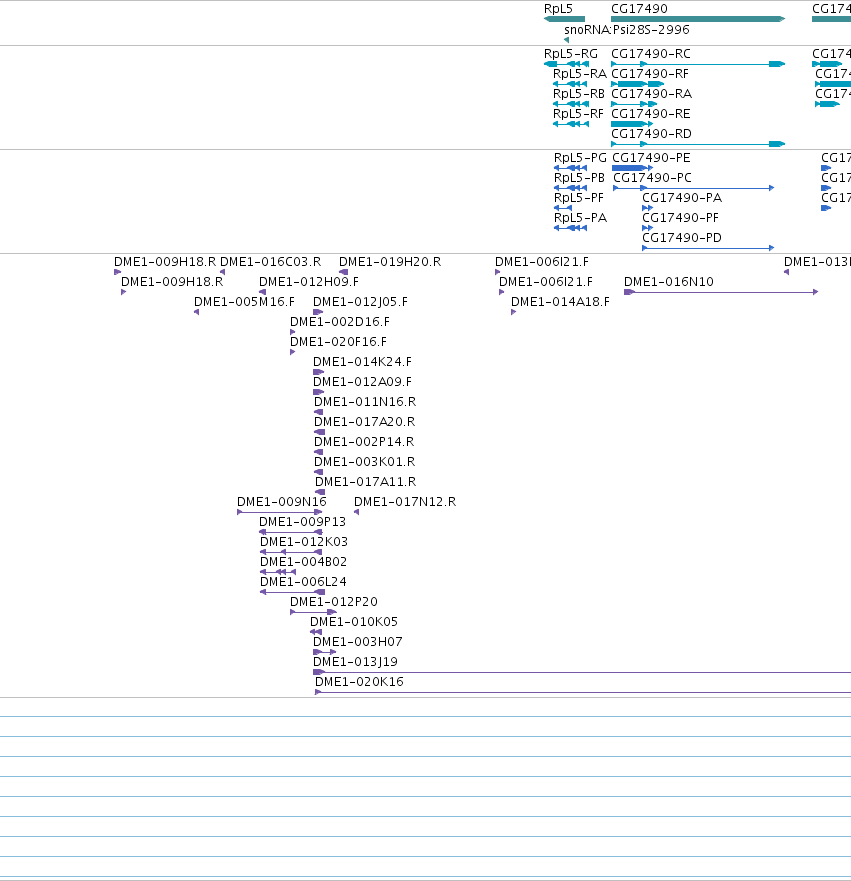
Task: Choose the DME1-017A11.R read
Action: [320, 492]
